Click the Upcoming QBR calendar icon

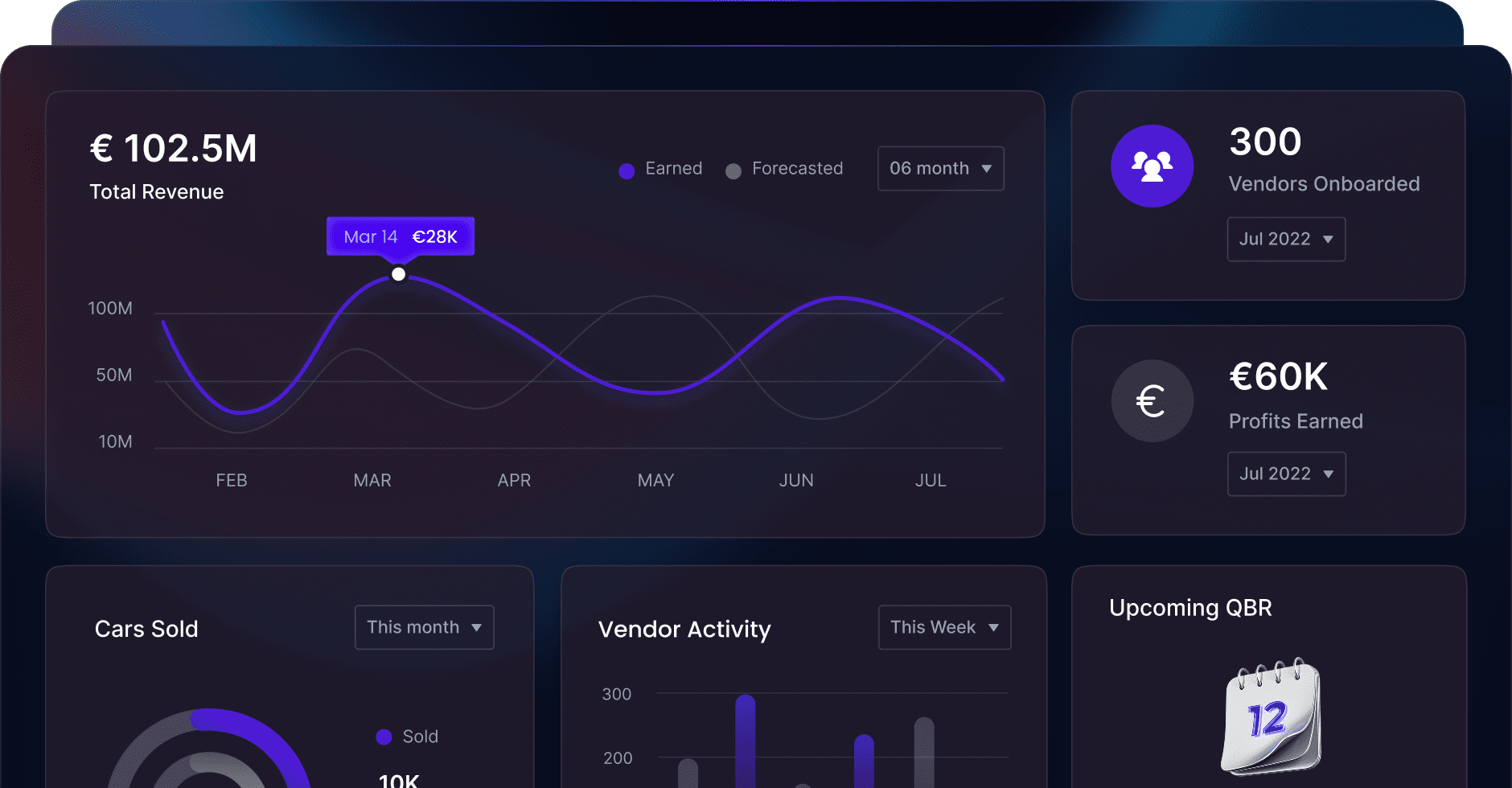click(1271, 716)
